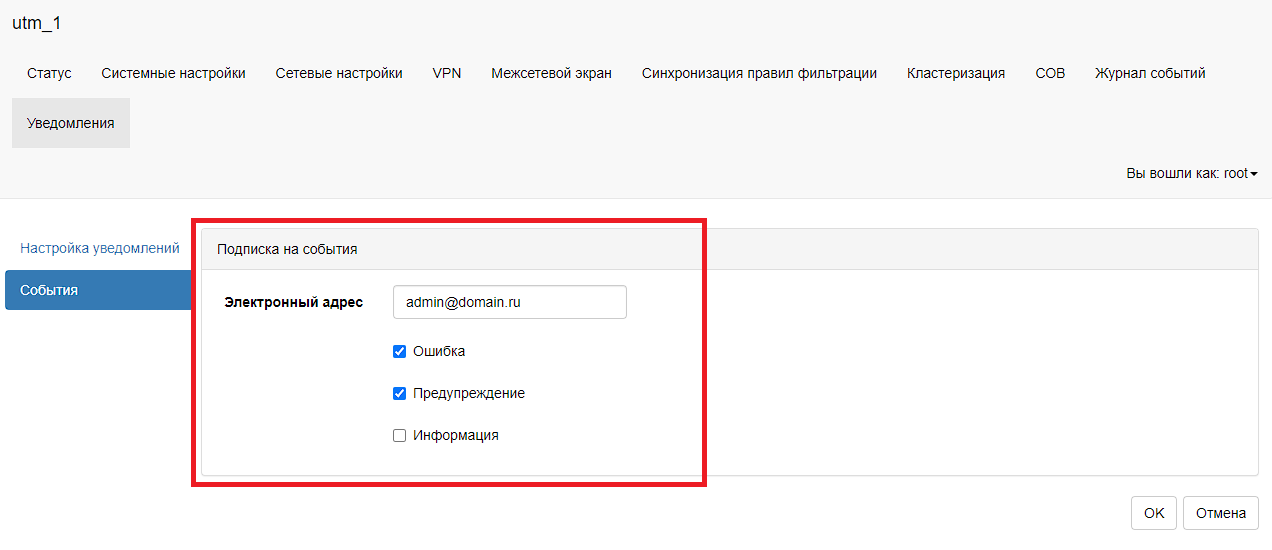Click the Электронный адрес email field
The height and width of the screenshot is (550, 1272).
[510, 302]
